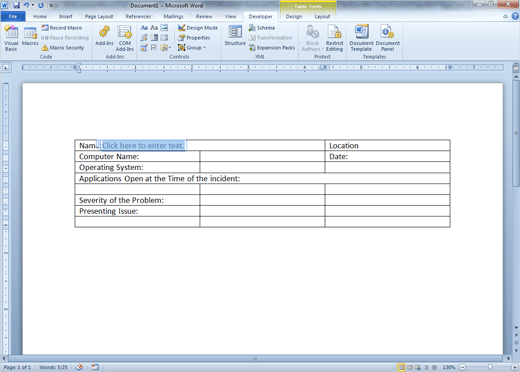Repeat the last action
520x372 pixels.
(x=41, y=5)
